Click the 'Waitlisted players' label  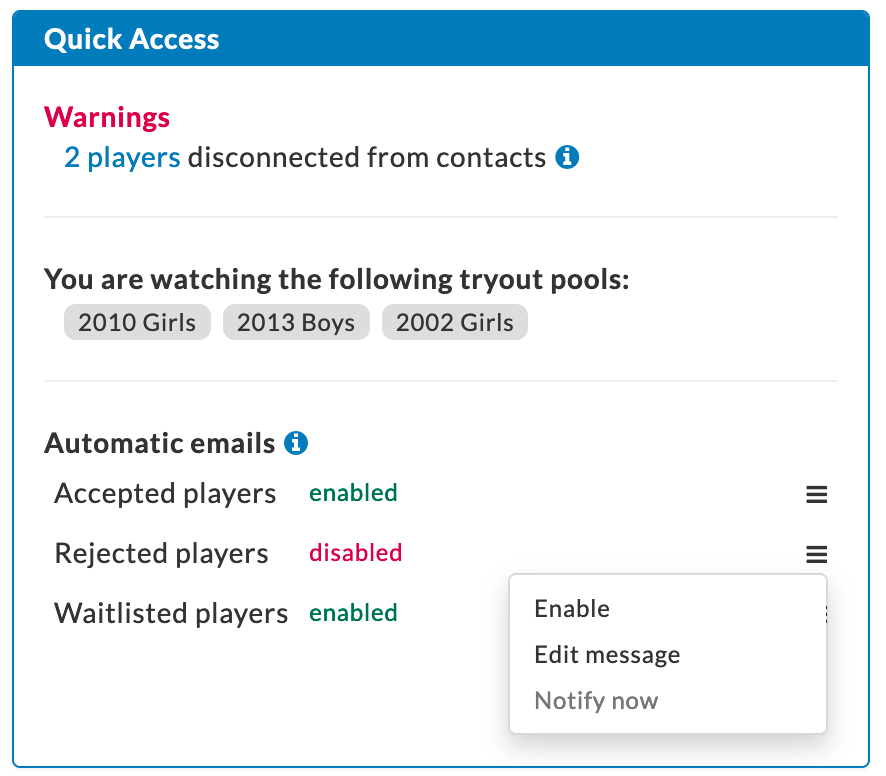coord(171,613)
